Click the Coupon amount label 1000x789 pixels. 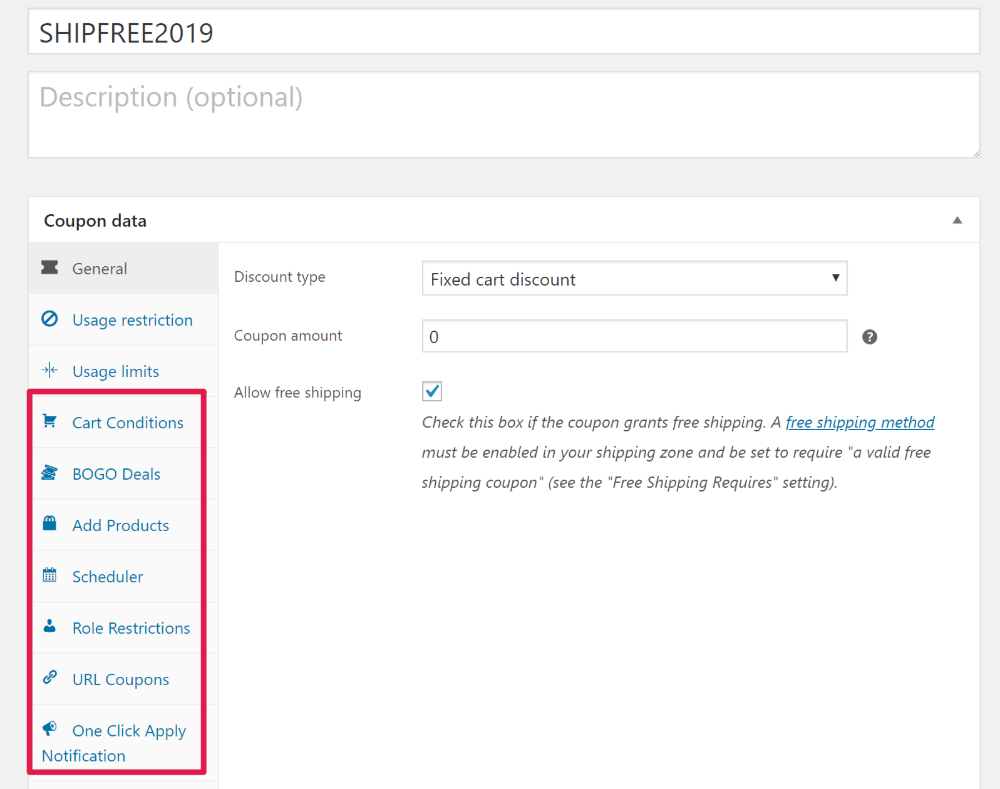[288, 336]
